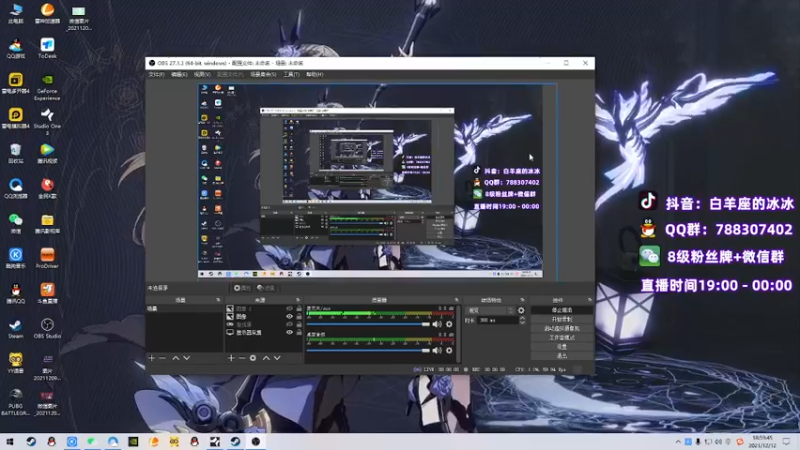Open source properties gear in Sources panel
This screenshot has width=800, height=450.
pyautogui.click(x=253, y=358)
